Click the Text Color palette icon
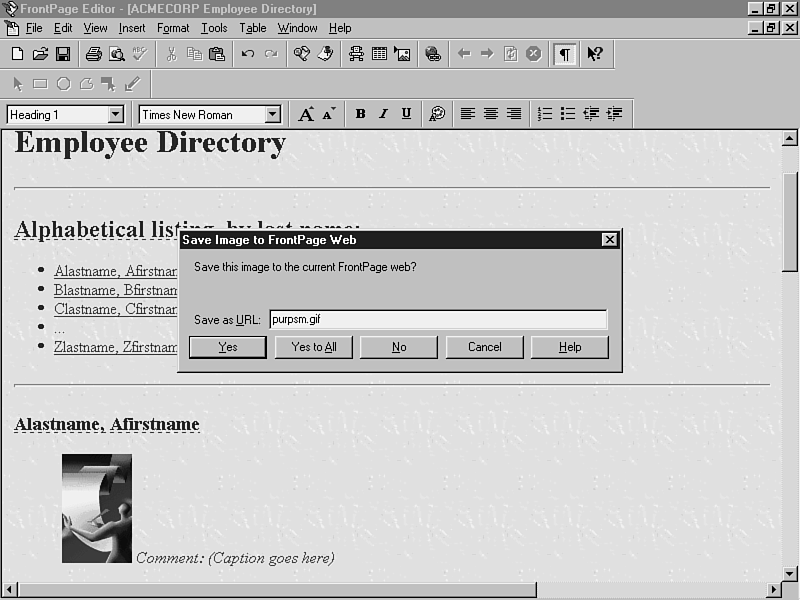This screenshot has width=800, height=600. coord(437,114)
